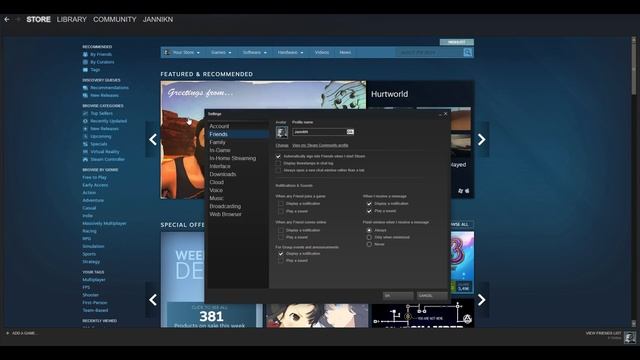Enable notification when friend comes online
640x360 pixels.
pyautogui.click(x=281, y=230)
